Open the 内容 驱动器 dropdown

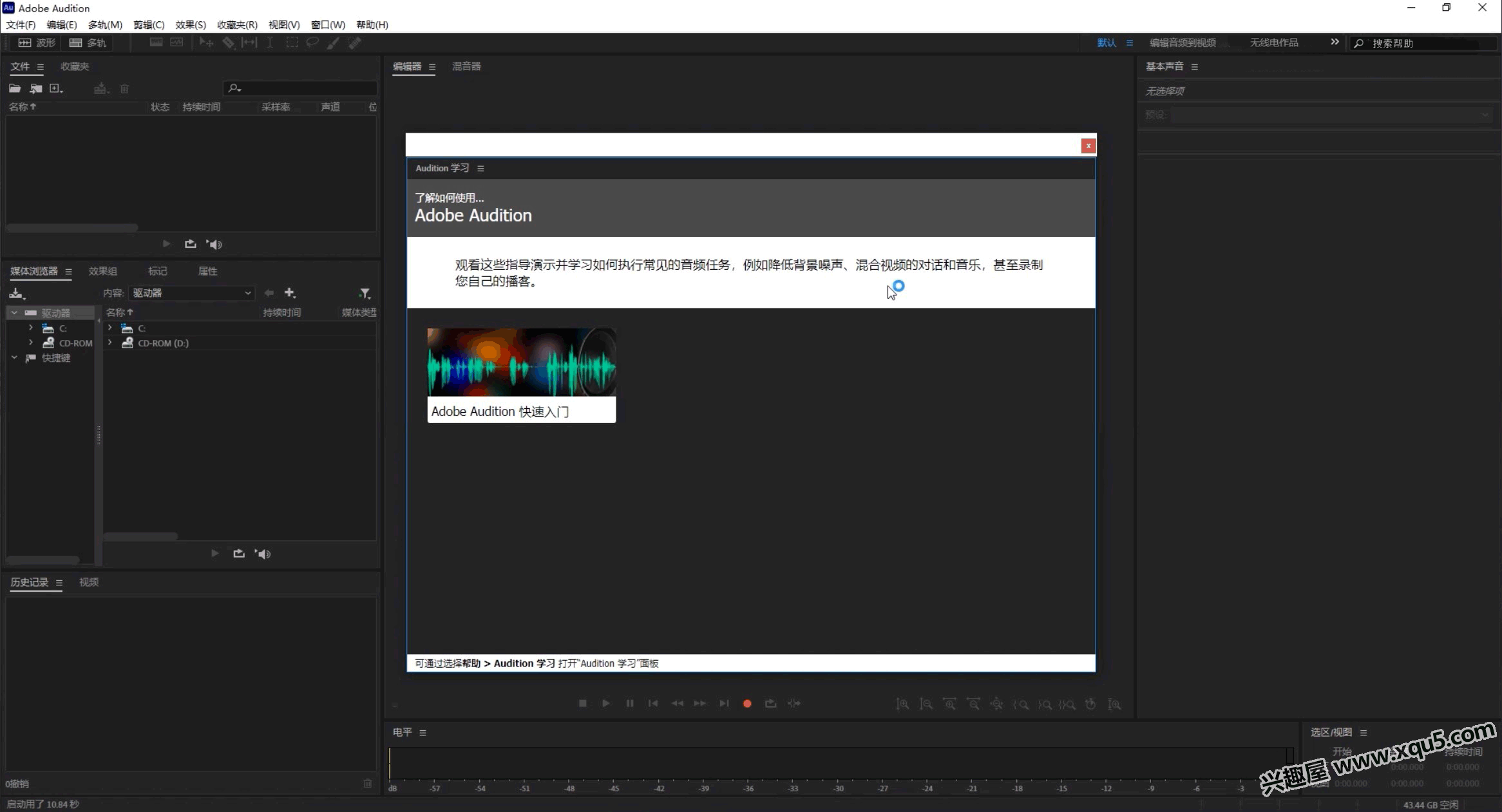(191, 293)
